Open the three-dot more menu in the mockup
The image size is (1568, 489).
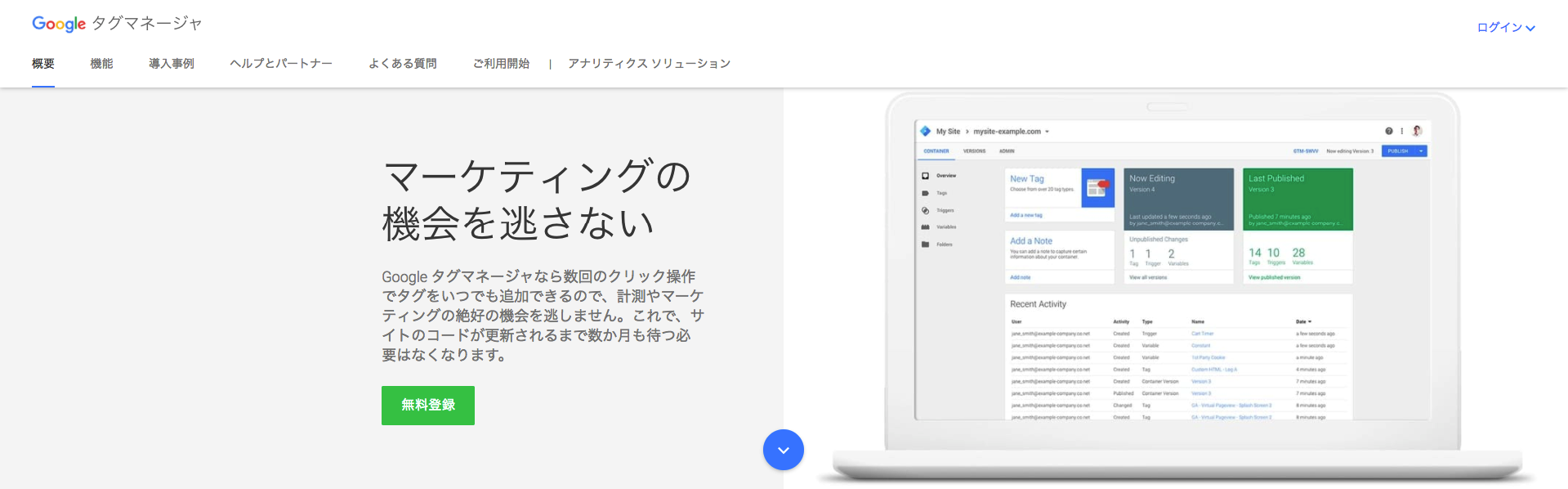pyautogui.click(x=1402, y=131)
